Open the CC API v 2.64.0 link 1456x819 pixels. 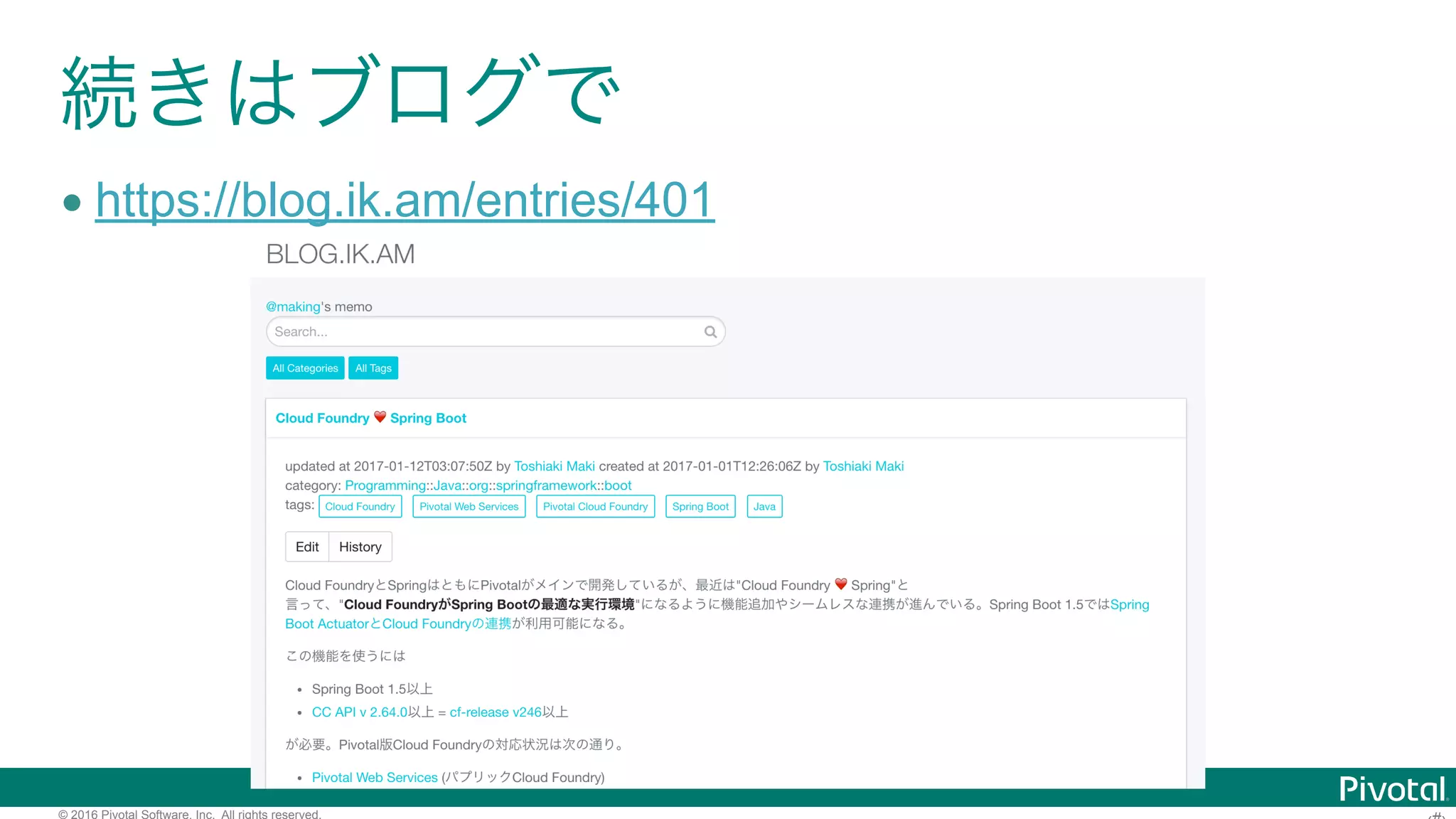[360, 712]
